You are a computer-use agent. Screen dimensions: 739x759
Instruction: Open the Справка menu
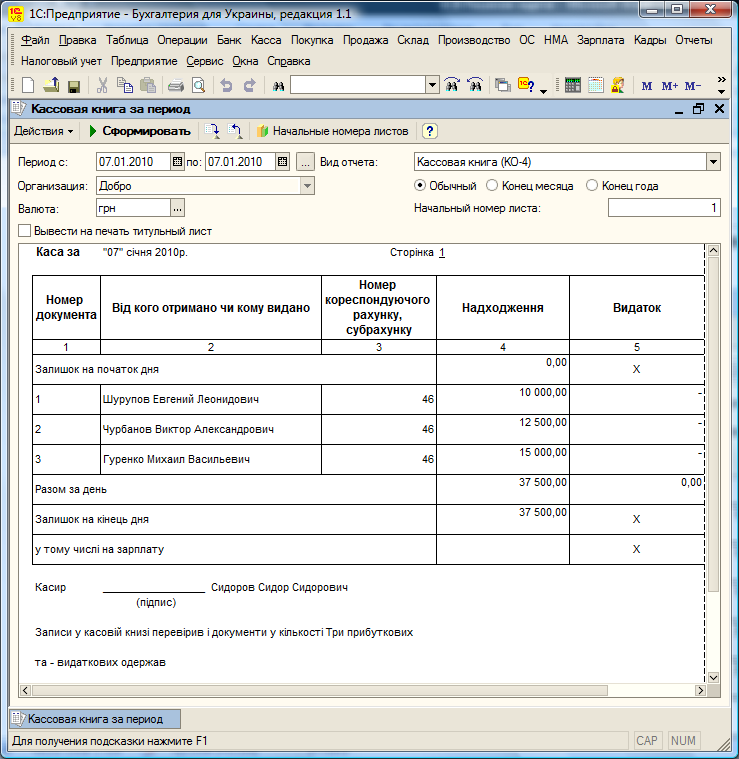(x=289, y=61)
